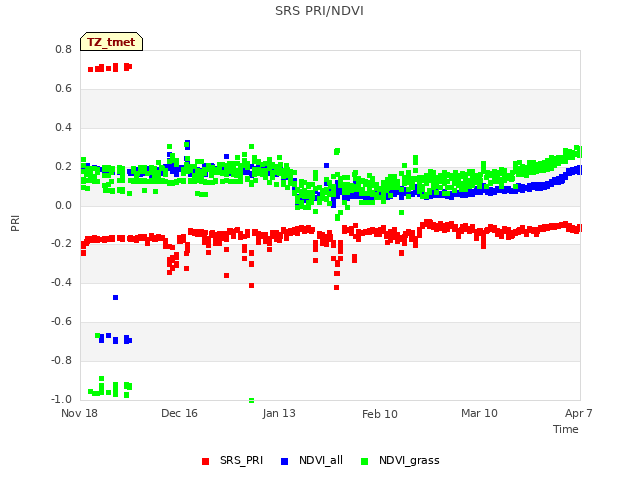
Task: Click the 0.6 y-axis tick label
Action: pos(63,89)
